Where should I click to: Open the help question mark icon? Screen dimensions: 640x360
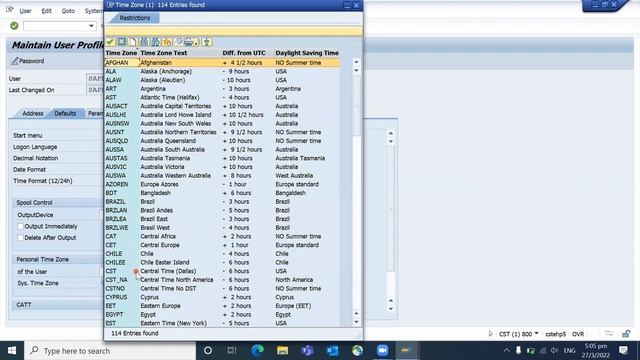pyautogui.click(x=178, y=42)
